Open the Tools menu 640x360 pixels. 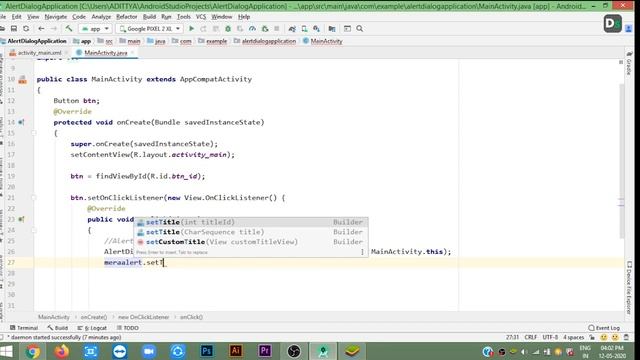[184, 17]
